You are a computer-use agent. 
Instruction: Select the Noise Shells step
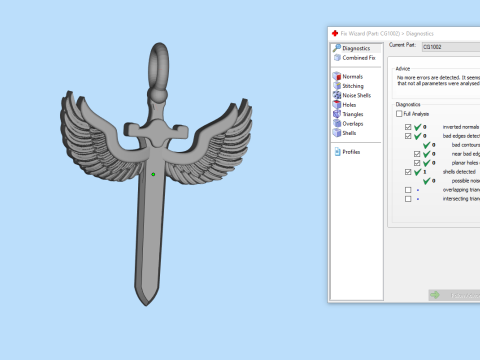tap(352, 95)
